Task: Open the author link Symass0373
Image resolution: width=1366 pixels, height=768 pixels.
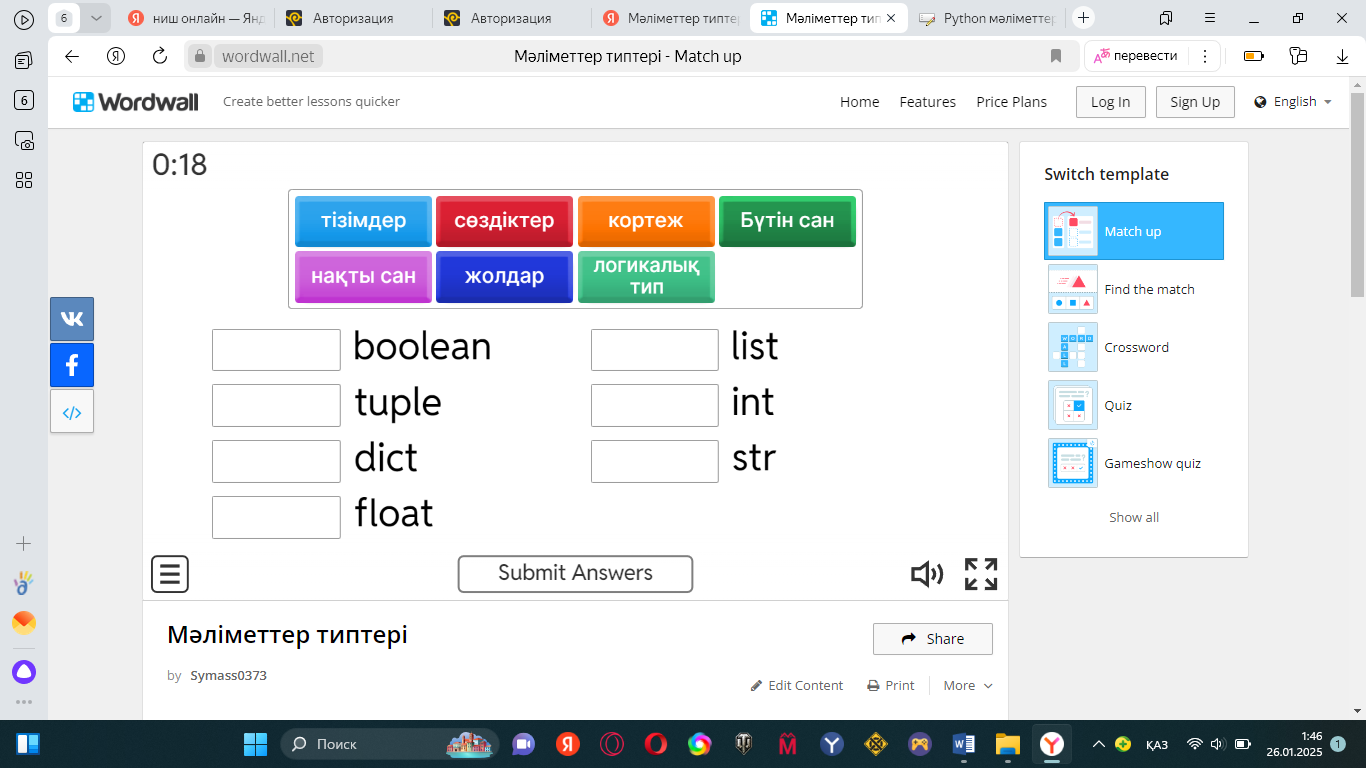Action: [229, 676]
